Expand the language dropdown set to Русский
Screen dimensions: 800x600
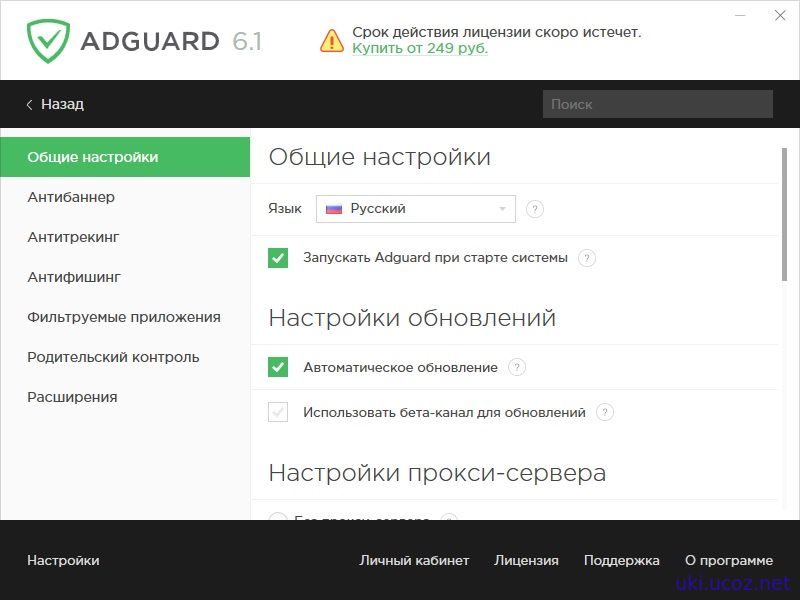pos(416,209)
